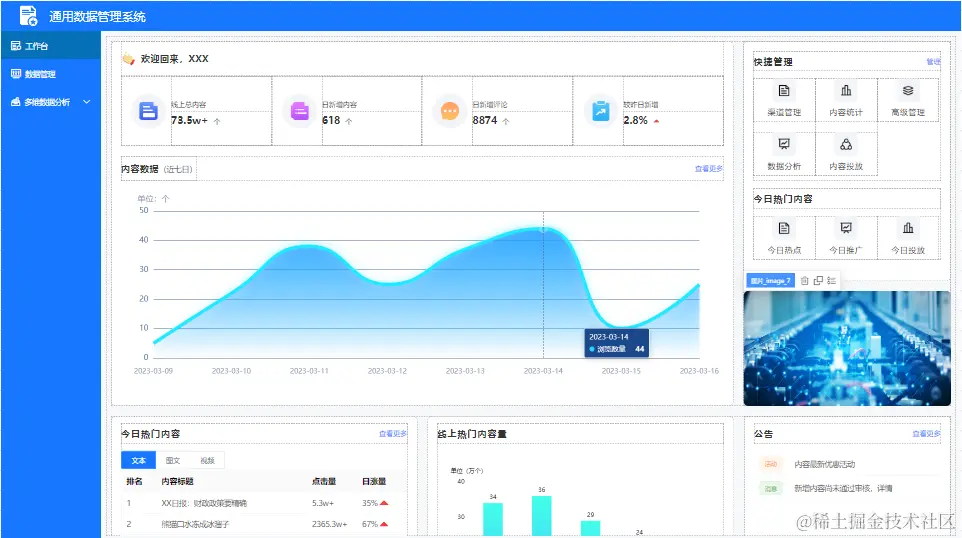Click the system logo icon in header
The image size is (962, 538).
tap(28, 16)
